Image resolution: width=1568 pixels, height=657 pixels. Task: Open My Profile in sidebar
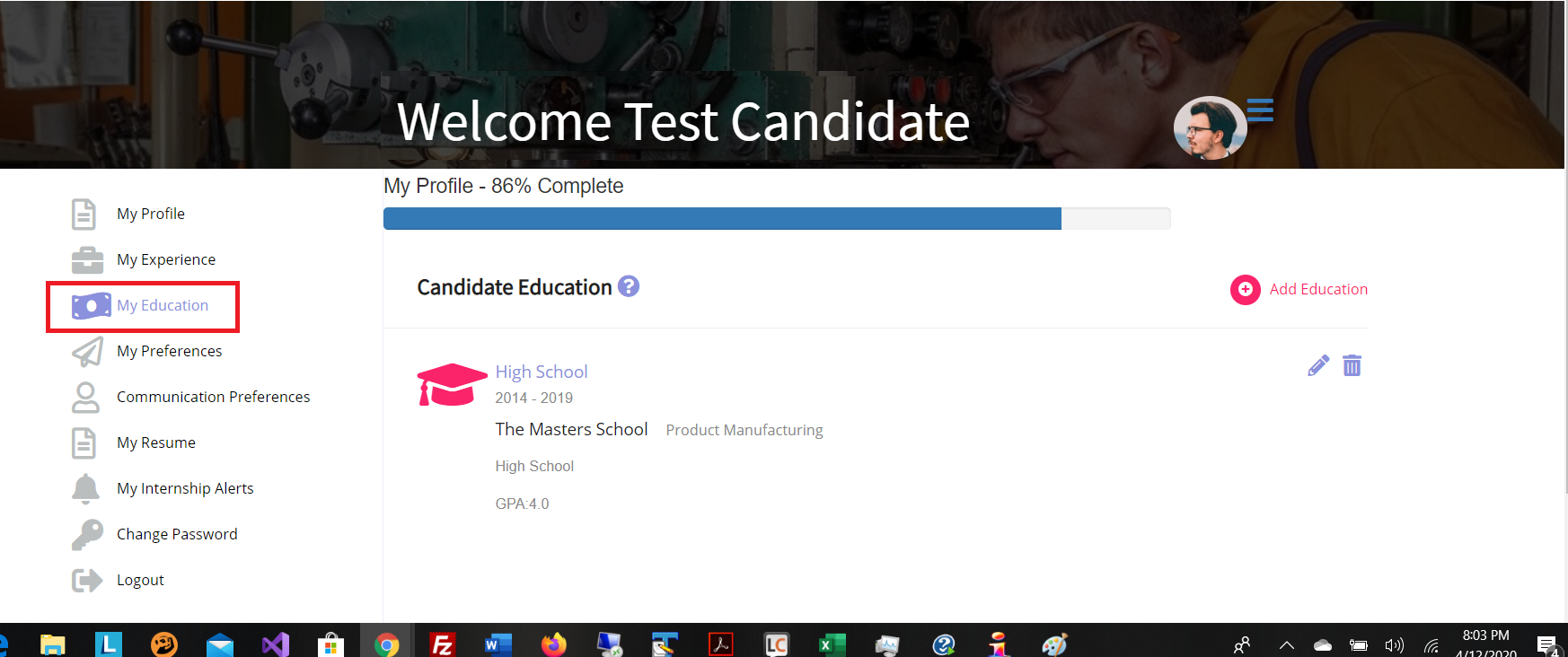pos(151,214)
